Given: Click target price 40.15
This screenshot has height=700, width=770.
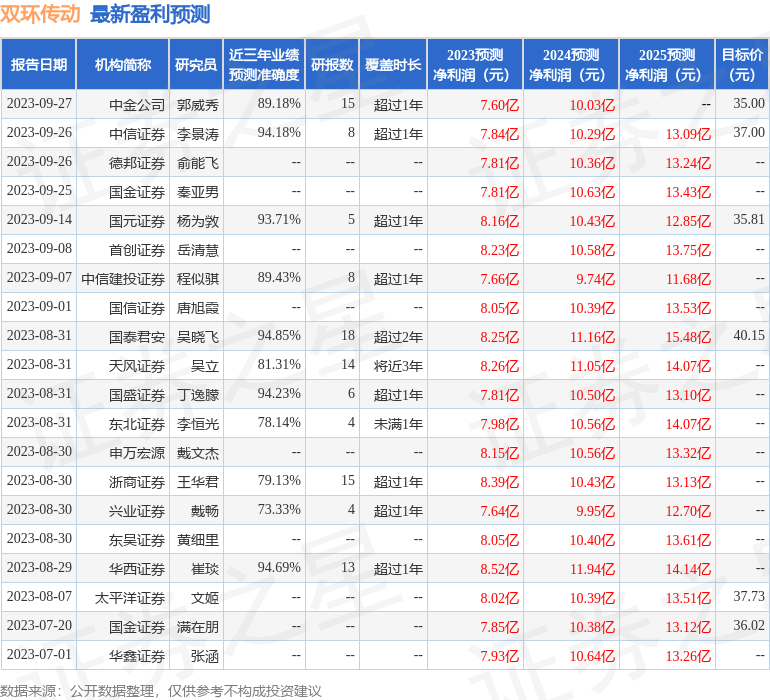Looking at the screenshot, I should (749, 336).
